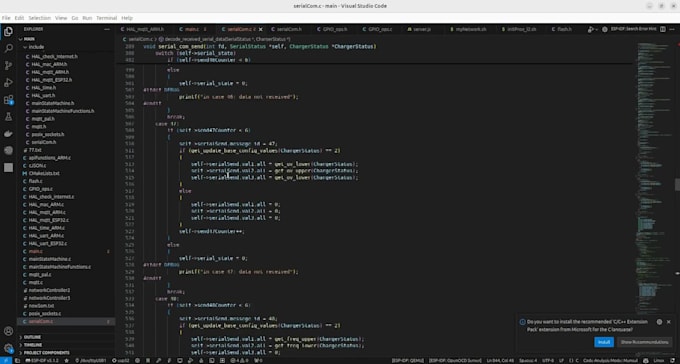Viewport: 680px width, 364px height.
Task: Click the ESP-IDF version status item
Action: (42, 361)
